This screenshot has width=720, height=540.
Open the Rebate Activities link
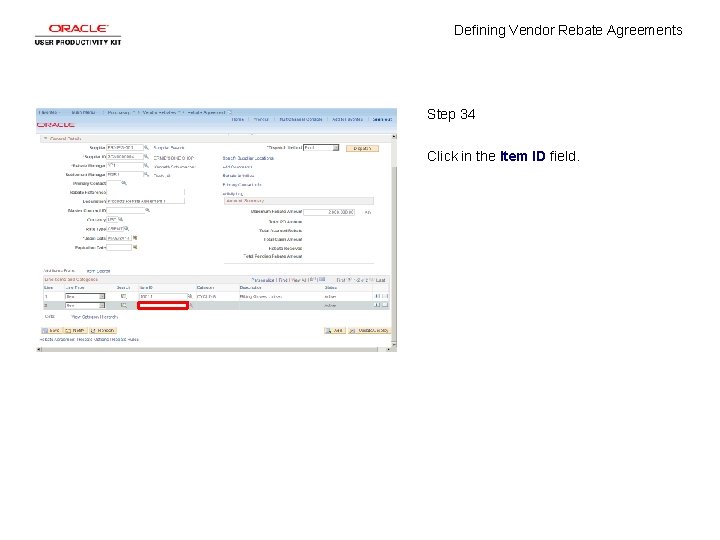point(238,176)
